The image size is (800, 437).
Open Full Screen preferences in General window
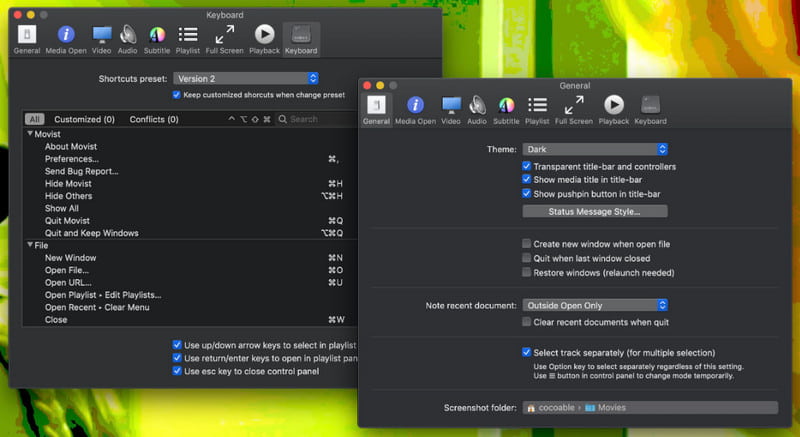[x=574, y=108]
